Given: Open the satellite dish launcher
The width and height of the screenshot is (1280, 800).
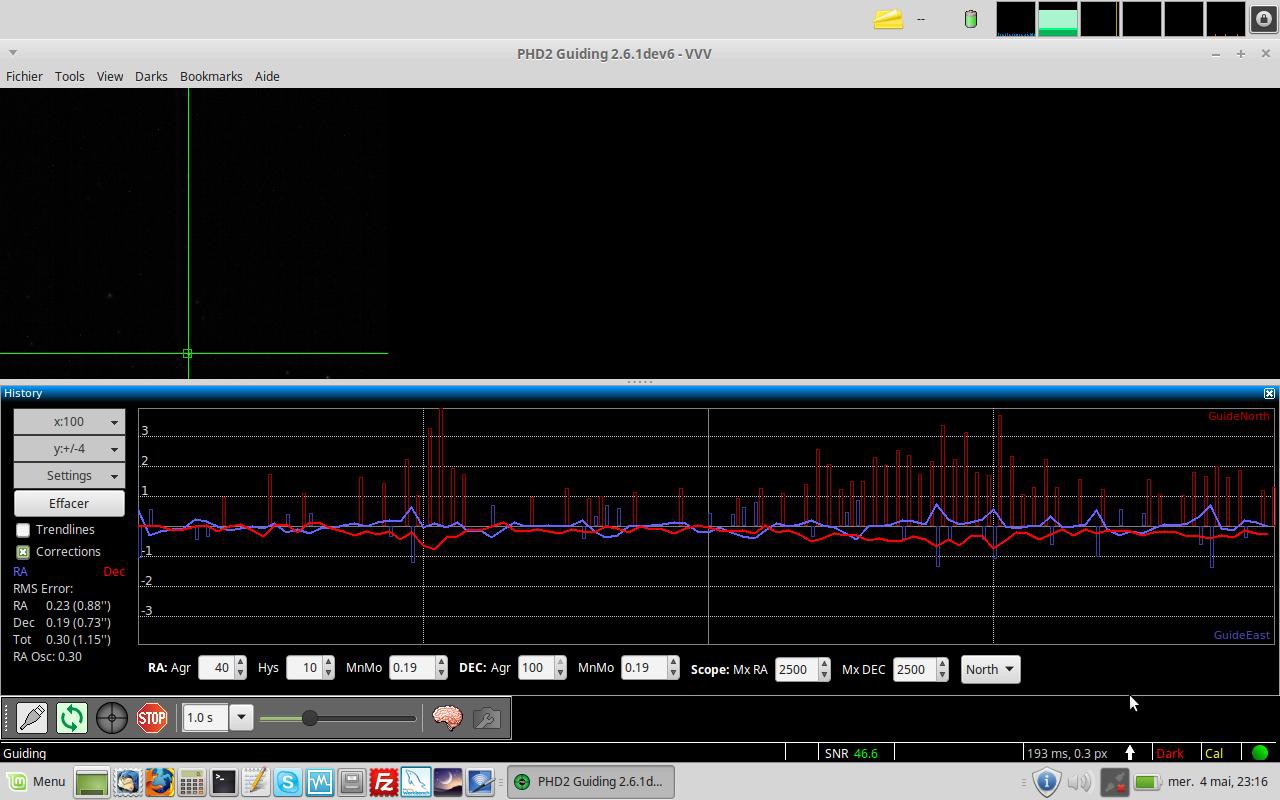Looking at the screenshot, I should [479, 782].
